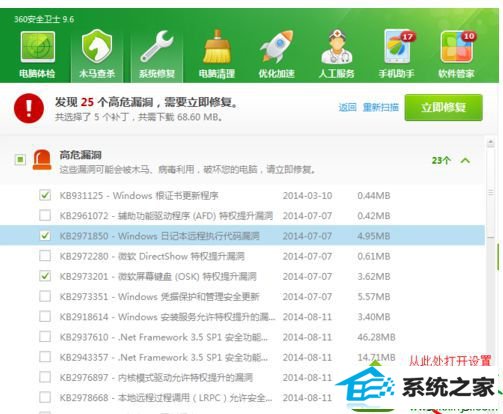Open 电脑清理 broom icon
The width and height of the screenshot is (503, 414).
(x=217, y=47)
